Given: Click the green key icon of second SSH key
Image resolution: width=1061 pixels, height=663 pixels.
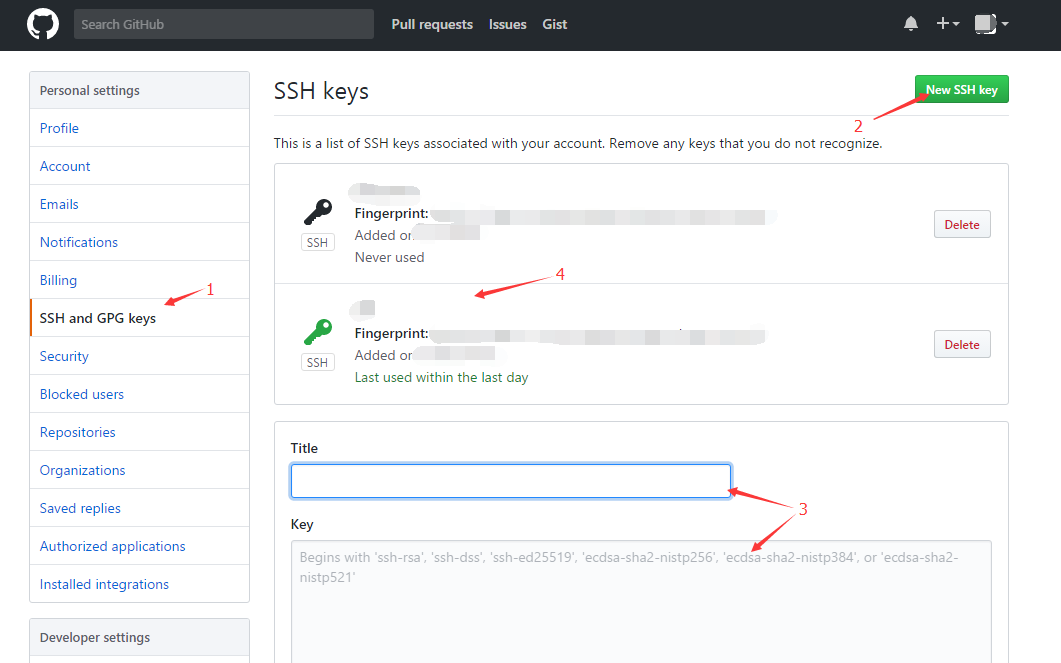Looking at the screenshot, I should coord(318,332).
